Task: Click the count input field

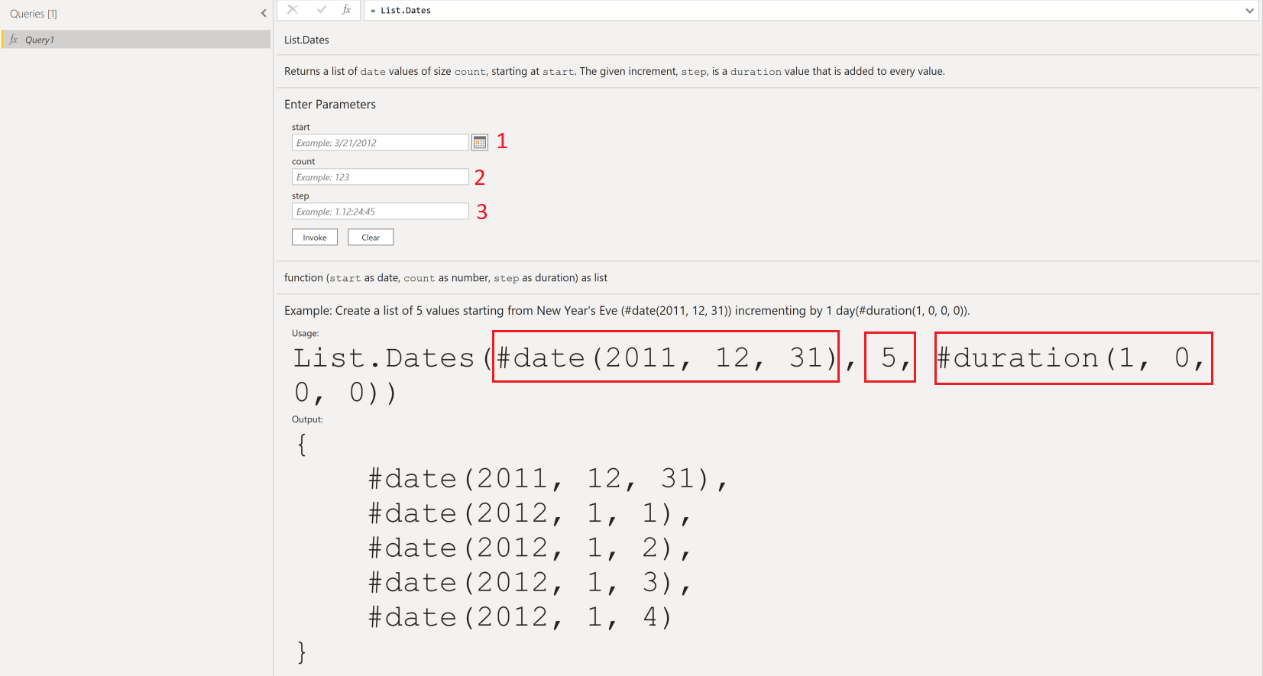Action: 380,177
